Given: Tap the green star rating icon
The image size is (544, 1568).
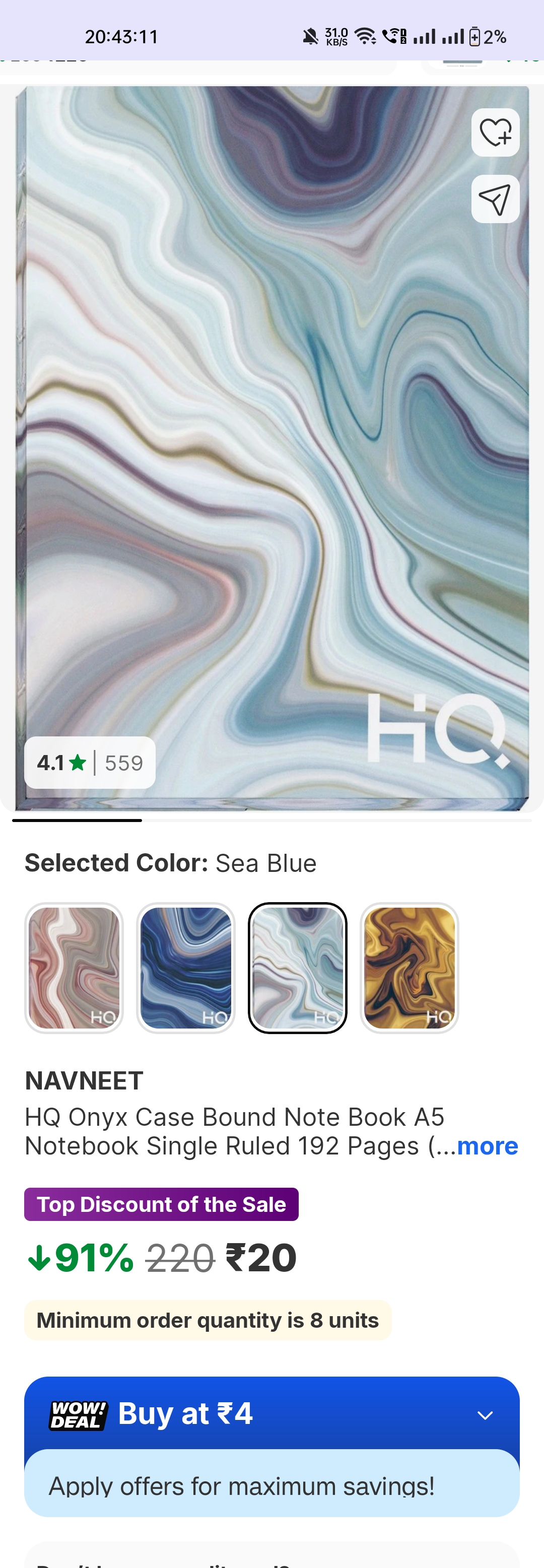Looking at the screenshot, I should tap(78, 762).
